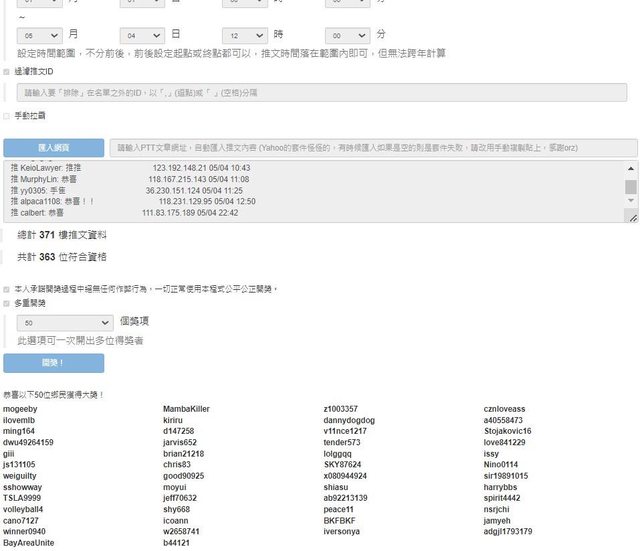Focus the PTT article URL input field
The image size is (640, 551).
point(372,147)
